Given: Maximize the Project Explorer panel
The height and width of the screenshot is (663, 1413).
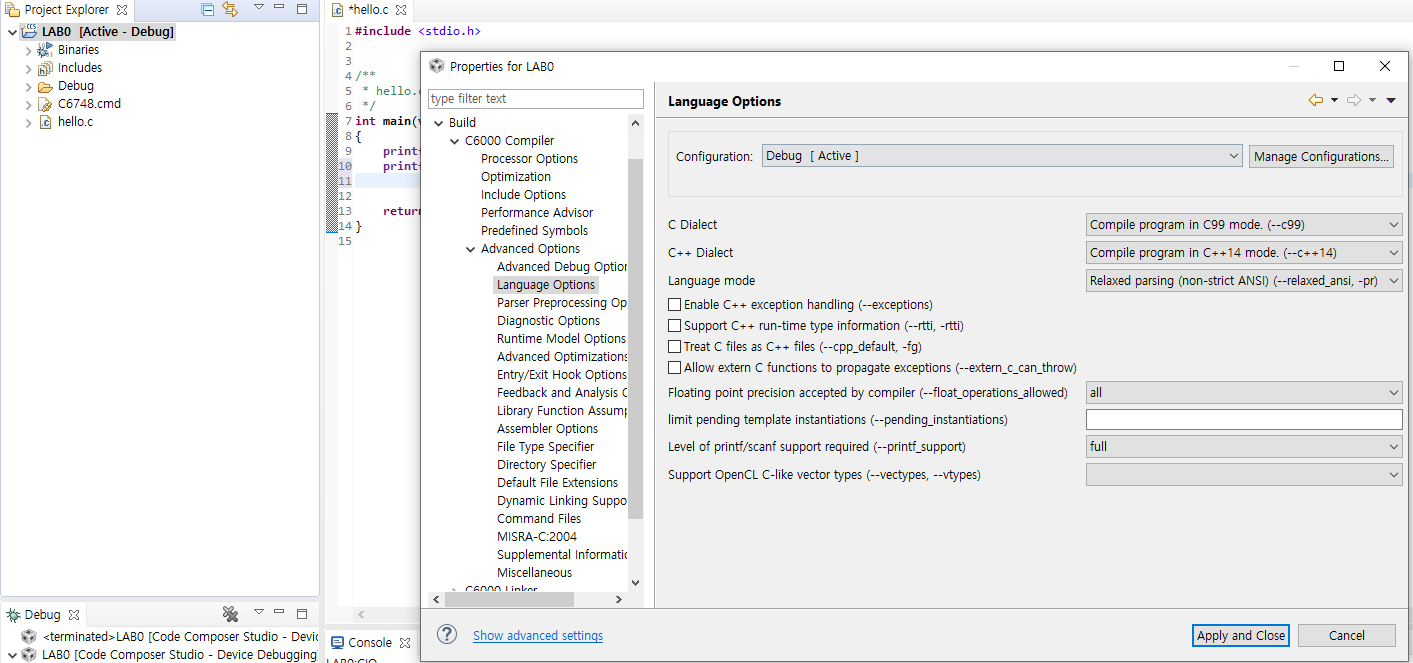Looking at the screenshot, I should coord(302,9).
